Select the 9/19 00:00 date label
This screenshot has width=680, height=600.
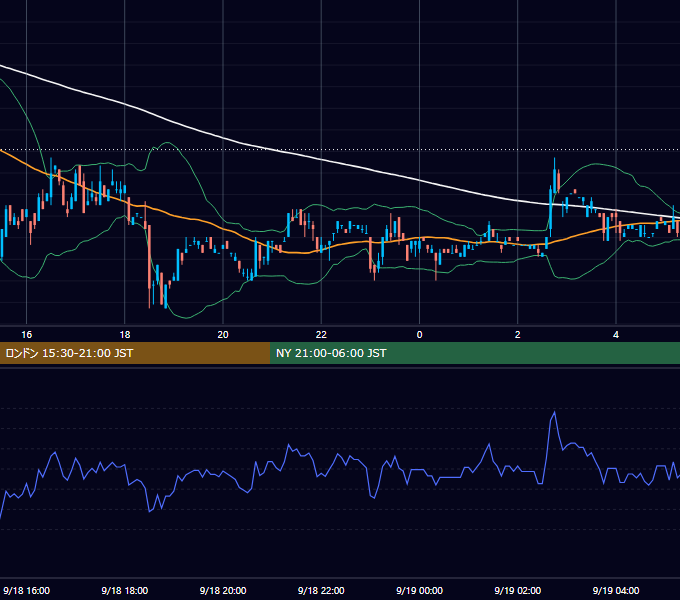[419, 590]
